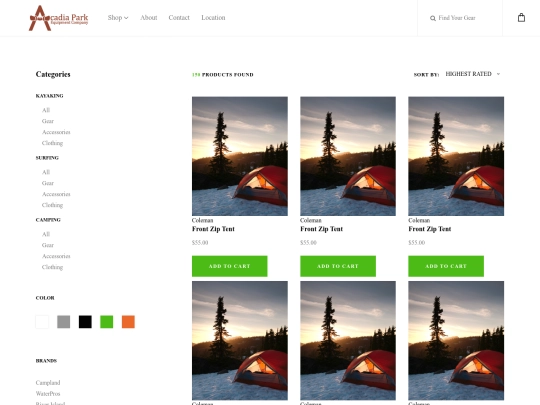This screenshot has height=405, width=540.
Task: Go to the About page
Action: (149, 18)
